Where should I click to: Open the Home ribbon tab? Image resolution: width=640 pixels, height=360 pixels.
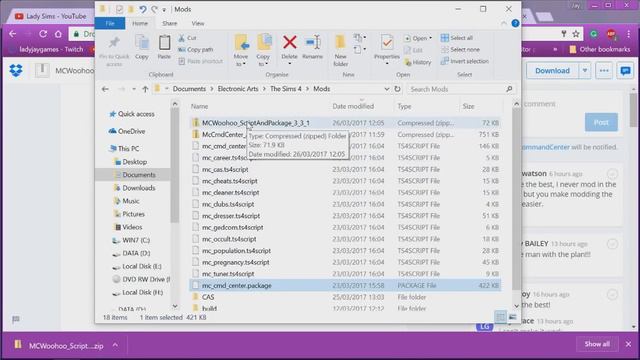[x=140, y=23]
